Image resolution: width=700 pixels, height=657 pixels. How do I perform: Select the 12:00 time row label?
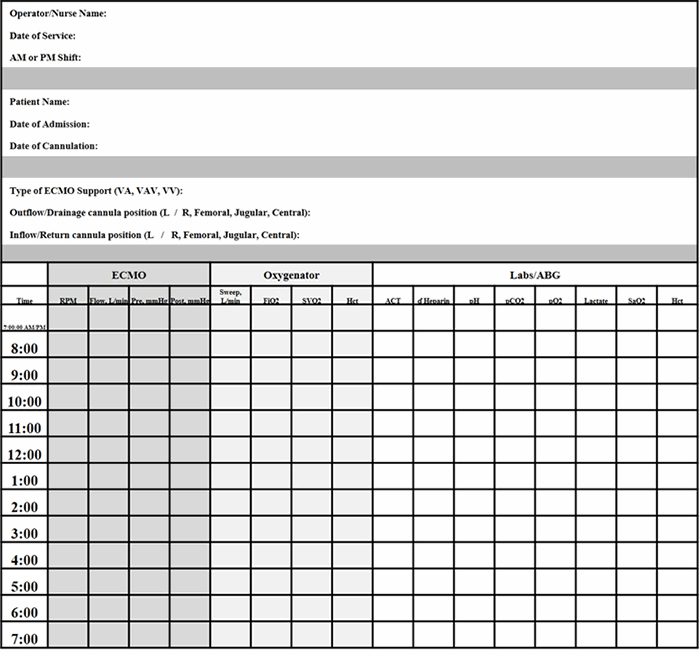[24, 455]
